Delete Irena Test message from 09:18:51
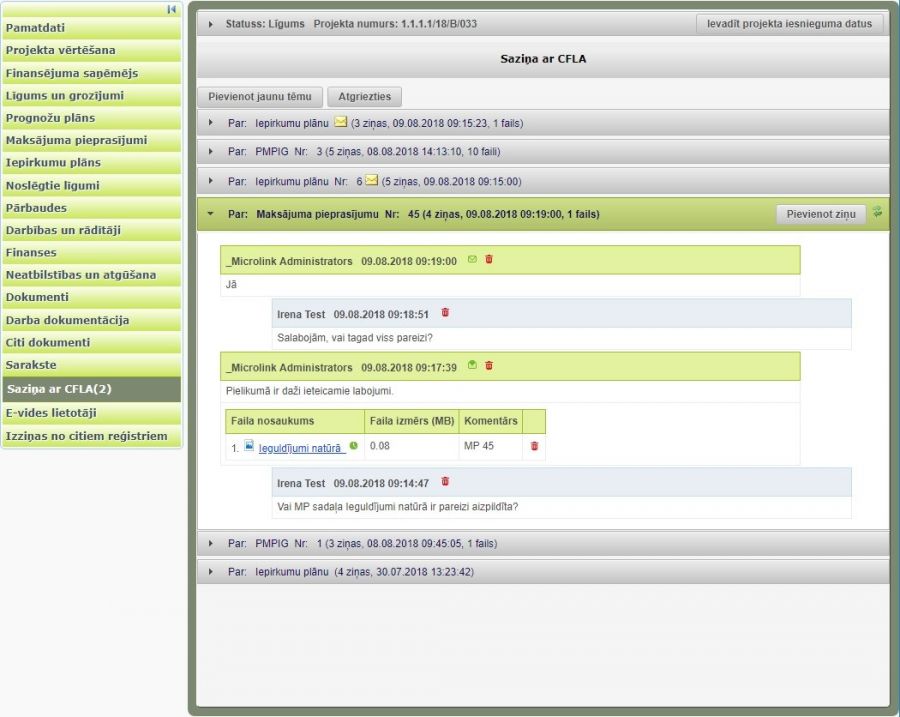Screen dimensions: 900x717 [445, 313]
